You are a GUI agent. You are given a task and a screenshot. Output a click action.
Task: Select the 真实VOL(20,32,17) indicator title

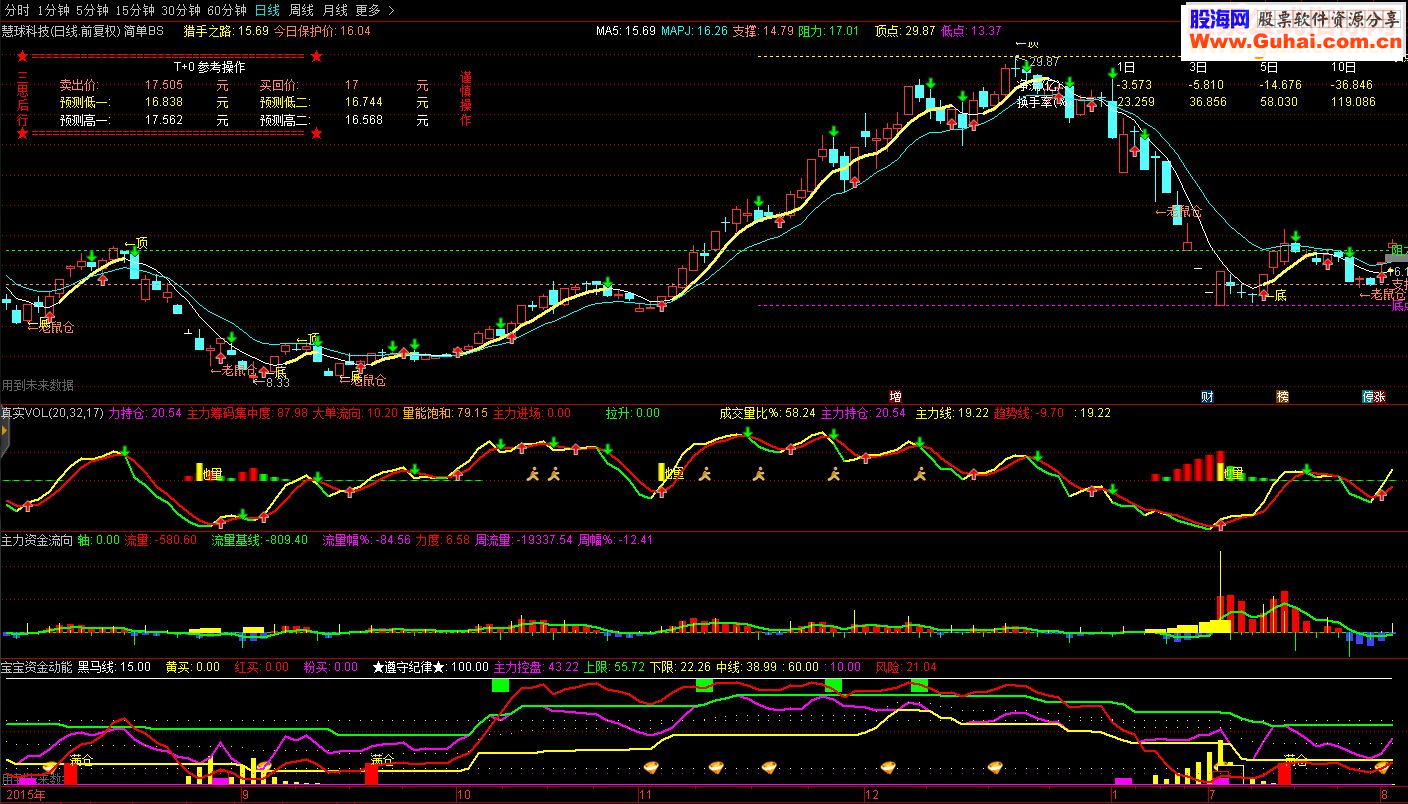click(53, 413)
